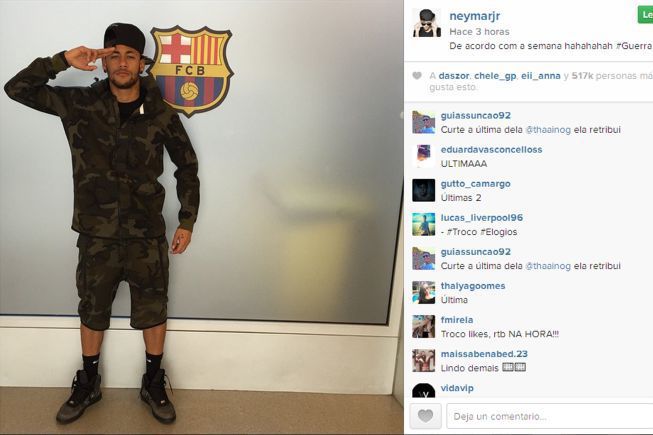
Task: Click the 'Deja un comentario' input field
Action: [x=550, y=416]
